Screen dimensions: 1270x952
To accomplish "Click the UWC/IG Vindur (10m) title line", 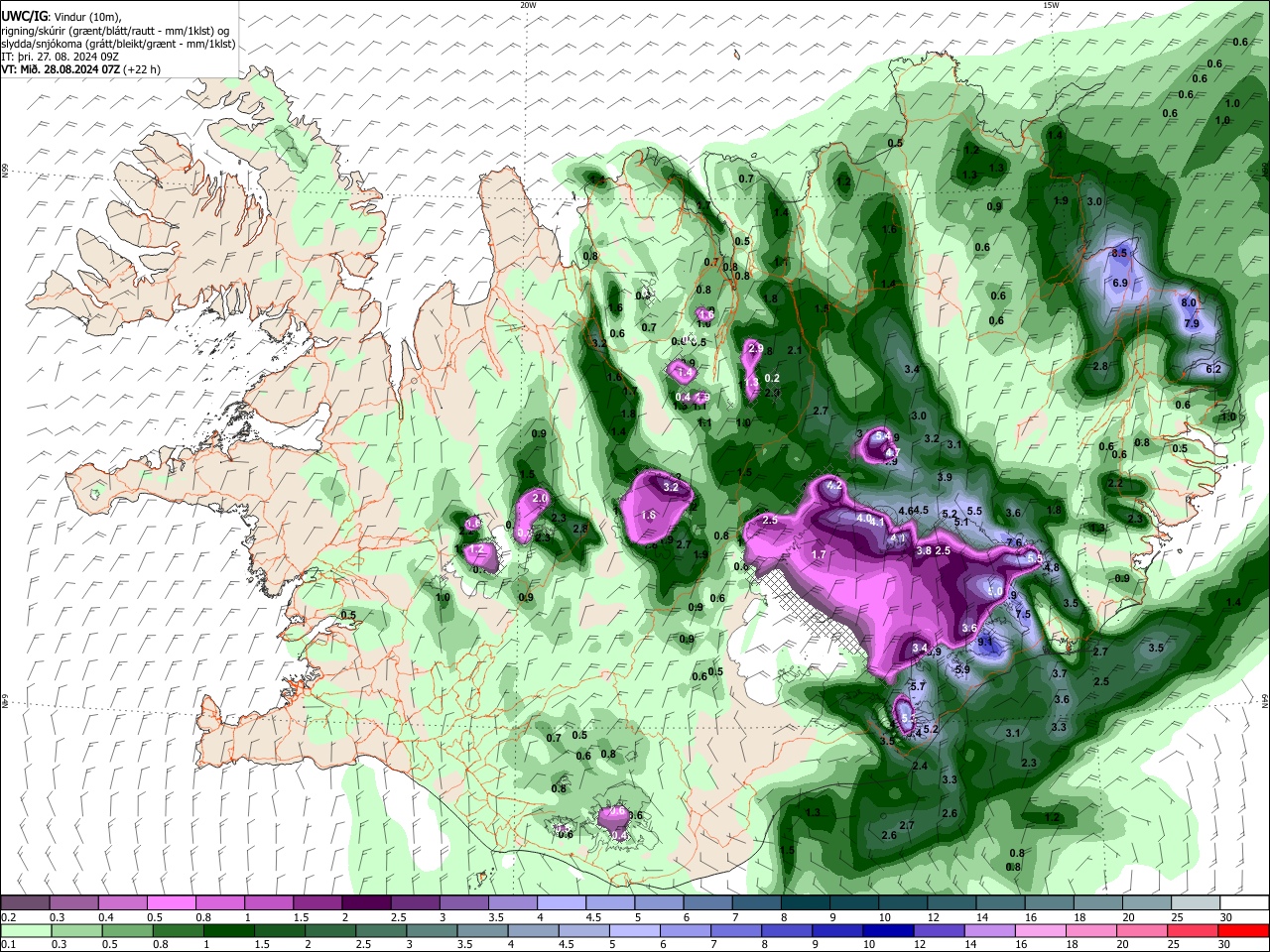I will [62, 17].
